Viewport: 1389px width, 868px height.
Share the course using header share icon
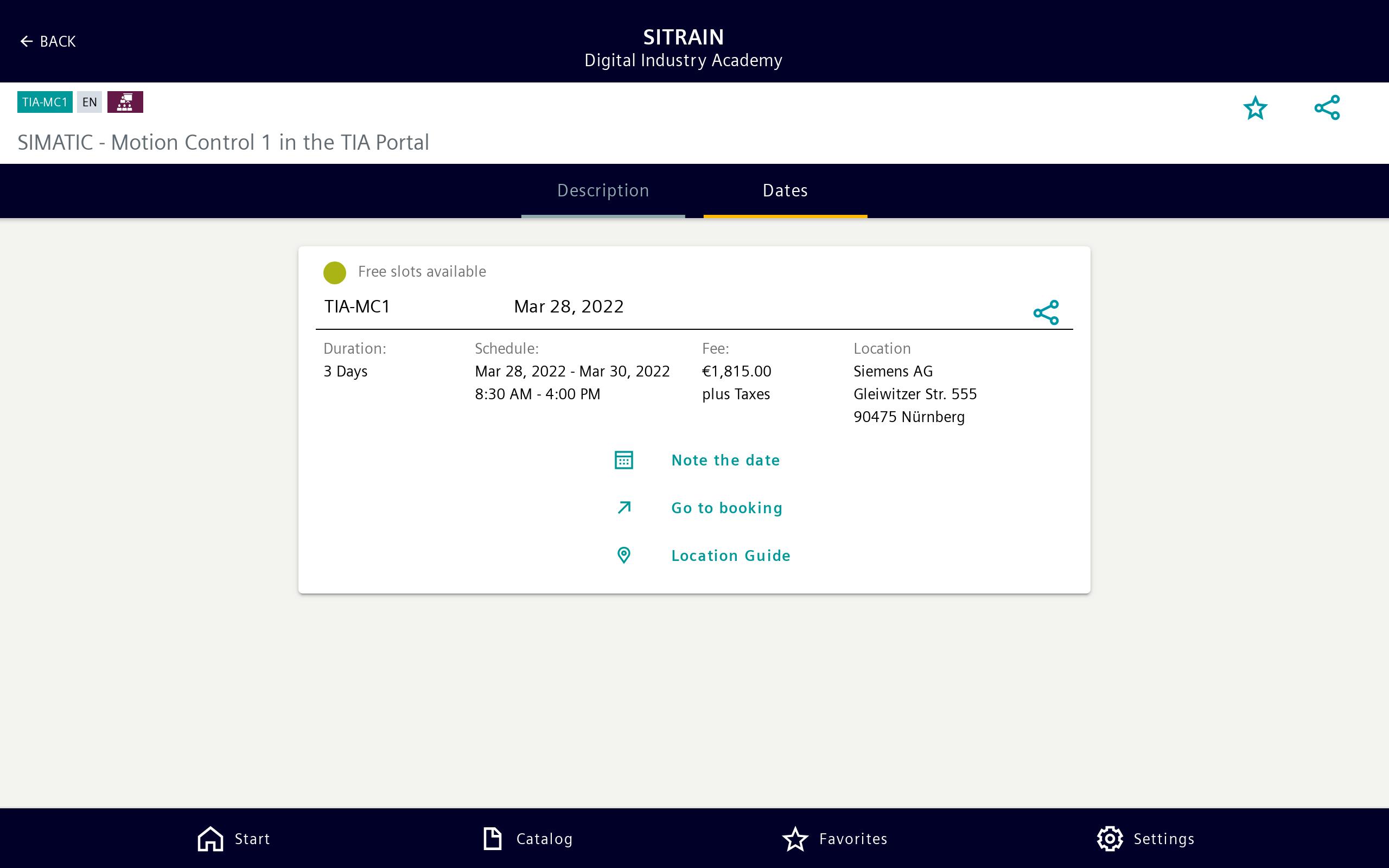tap(1327, 107)
